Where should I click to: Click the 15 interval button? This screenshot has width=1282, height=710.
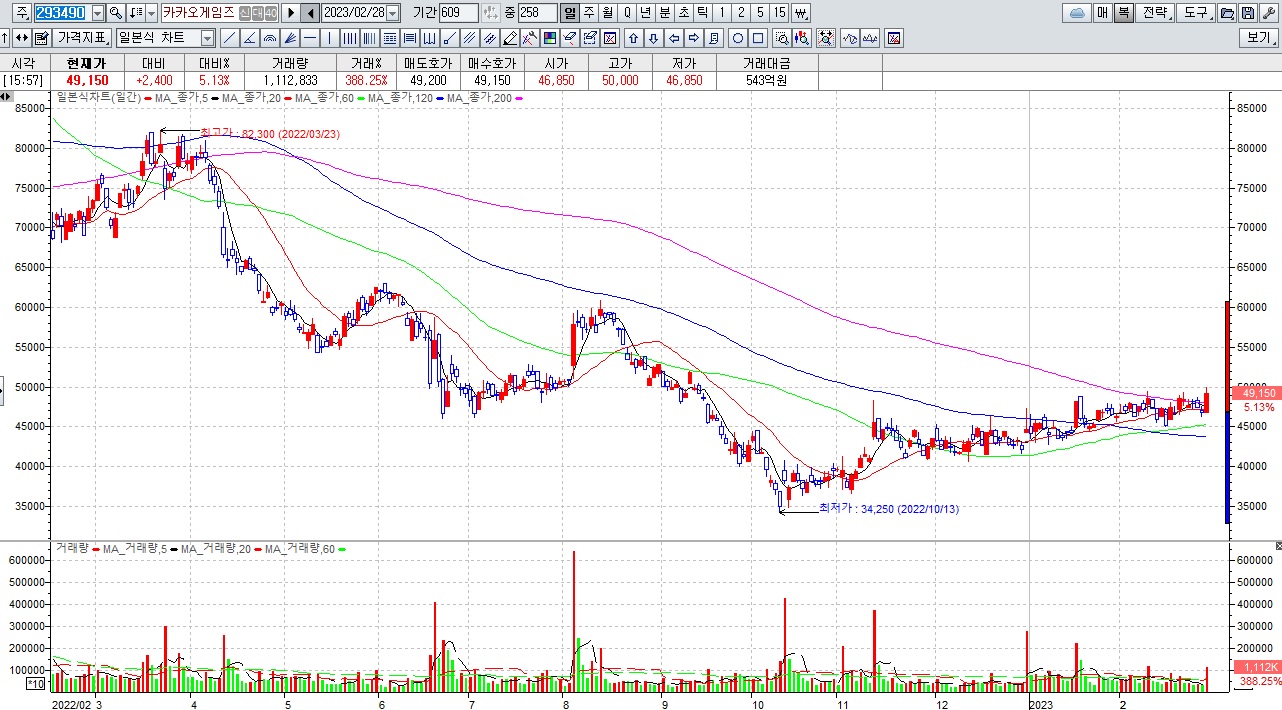click(779, 13)
